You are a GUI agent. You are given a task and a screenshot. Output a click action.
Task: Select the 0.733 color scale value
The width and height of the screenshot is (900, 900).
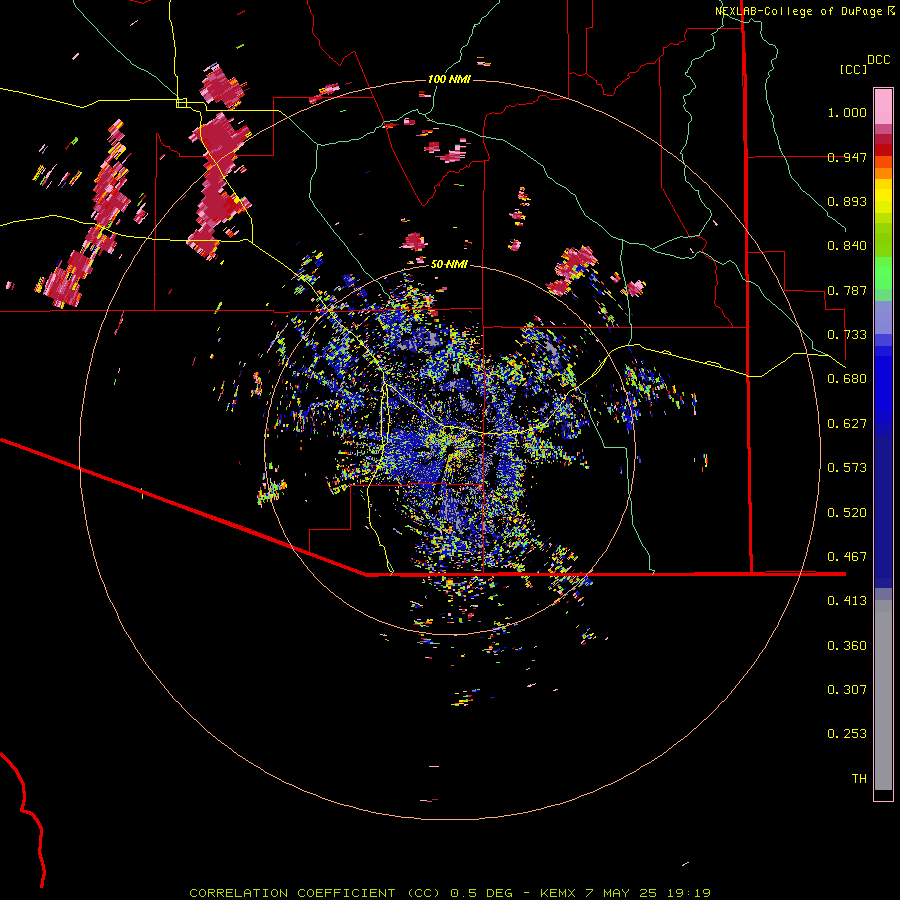(x=847, y=335)
